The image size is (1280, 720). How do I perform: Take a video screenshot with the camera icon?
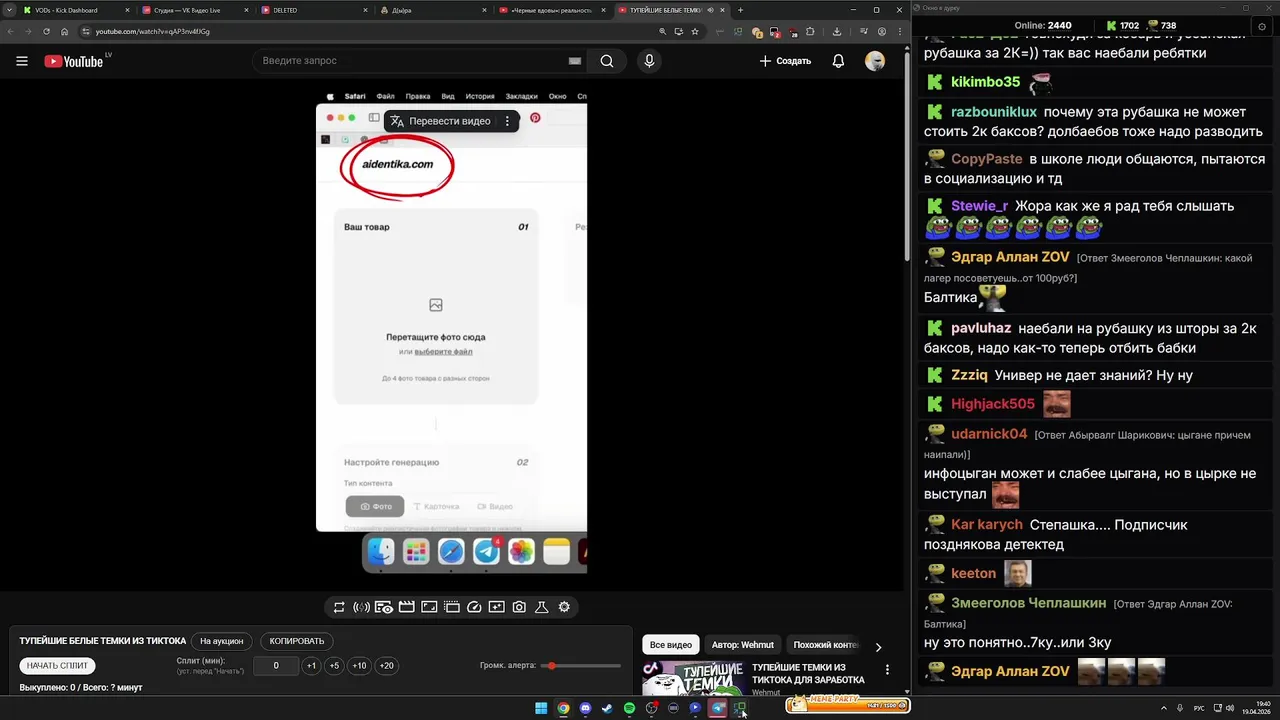tap(519, 607)
